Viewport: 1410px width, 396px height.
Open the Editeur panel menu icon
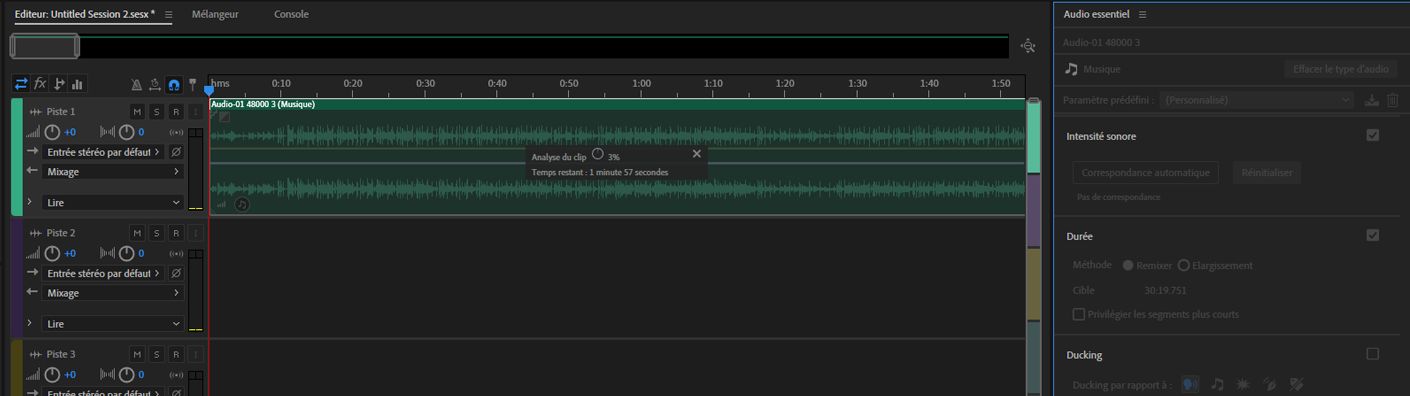tap(168, 15)
